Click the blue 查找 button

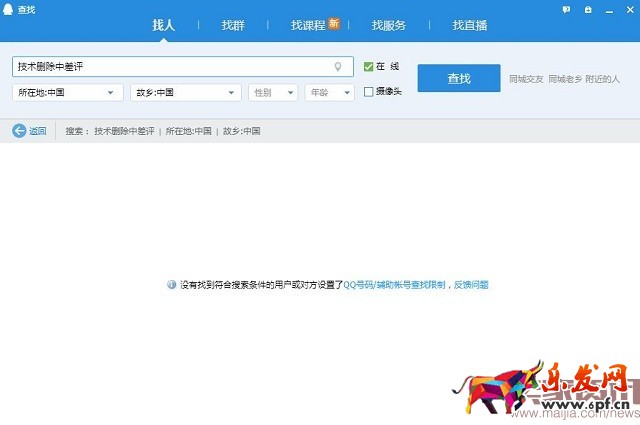459,78
